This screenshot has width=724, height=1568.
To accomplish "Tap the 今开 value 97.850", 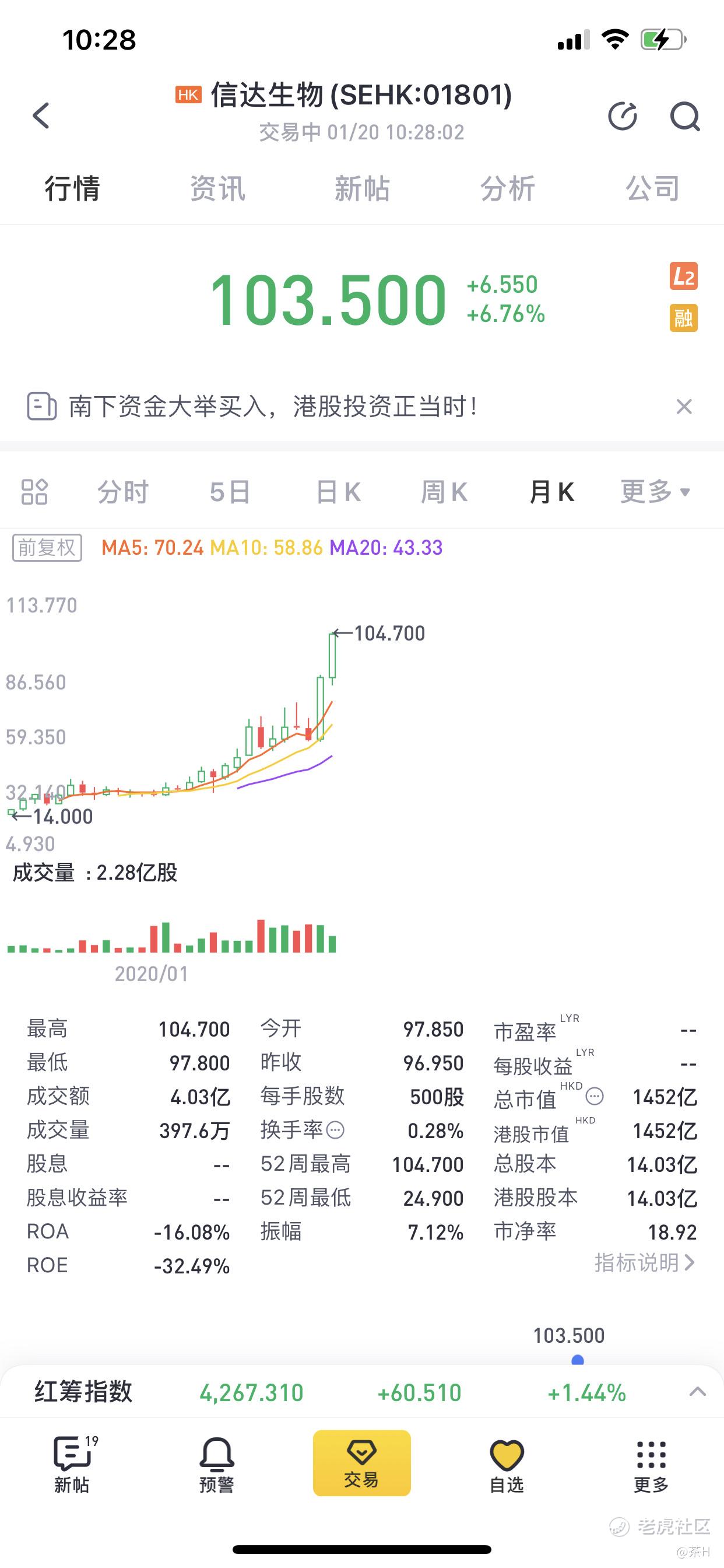I will (x=433, y=1030).
